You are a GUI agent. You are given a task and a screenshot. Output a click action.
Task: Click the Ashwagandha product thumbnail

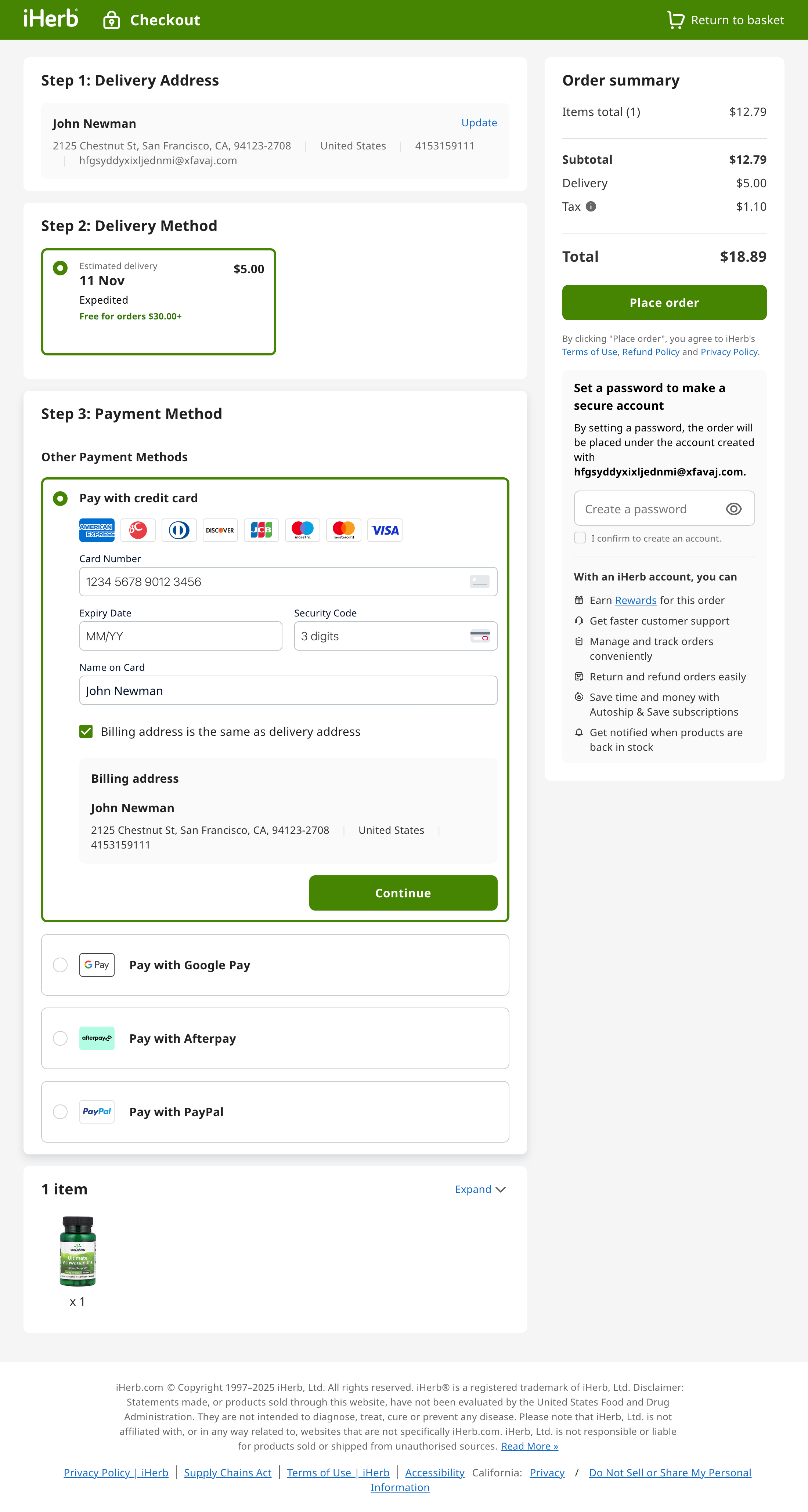coord(77,1251)
